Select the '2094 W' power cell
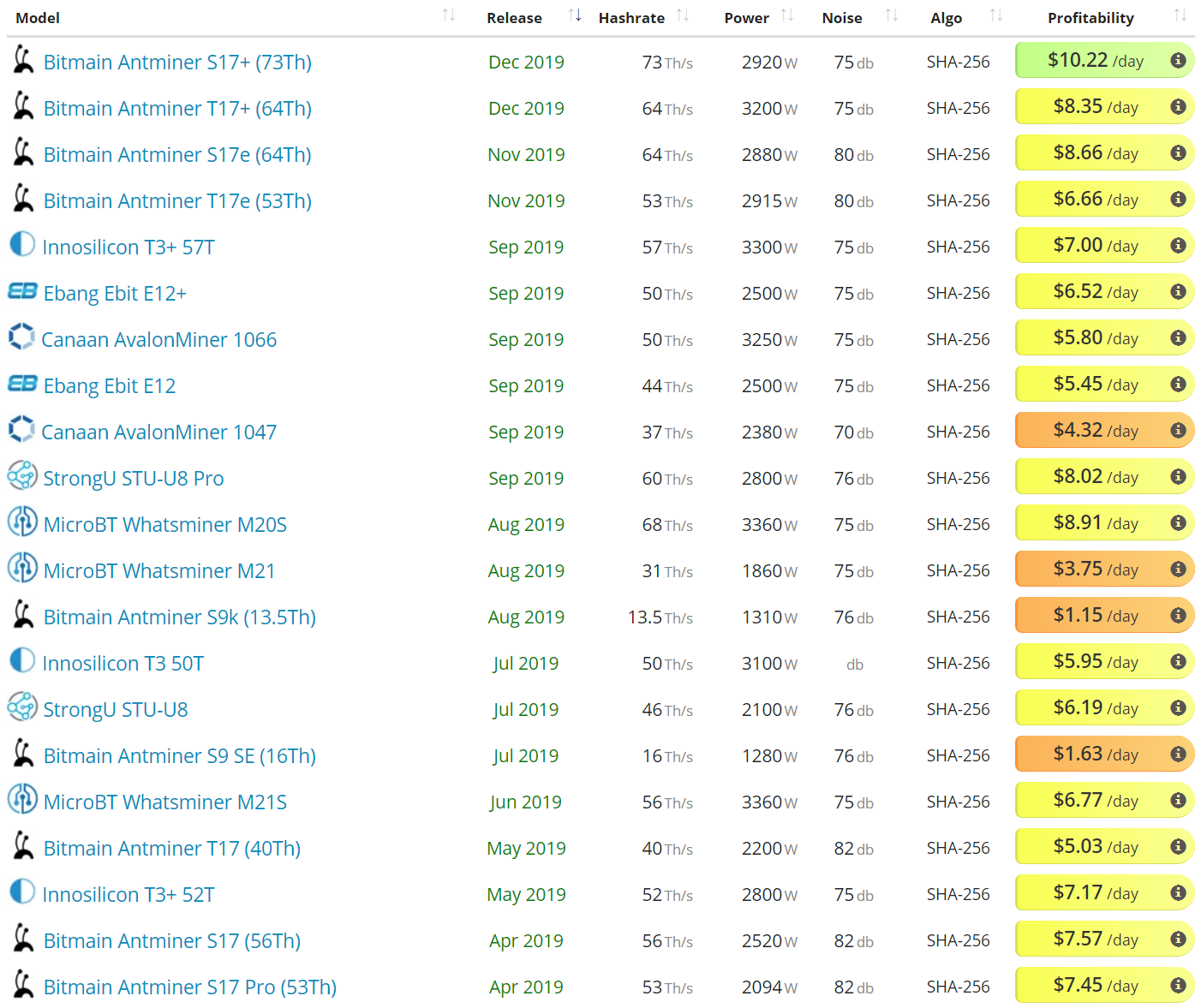Viewport: 1195px width, 1008px height. [769, 987]
